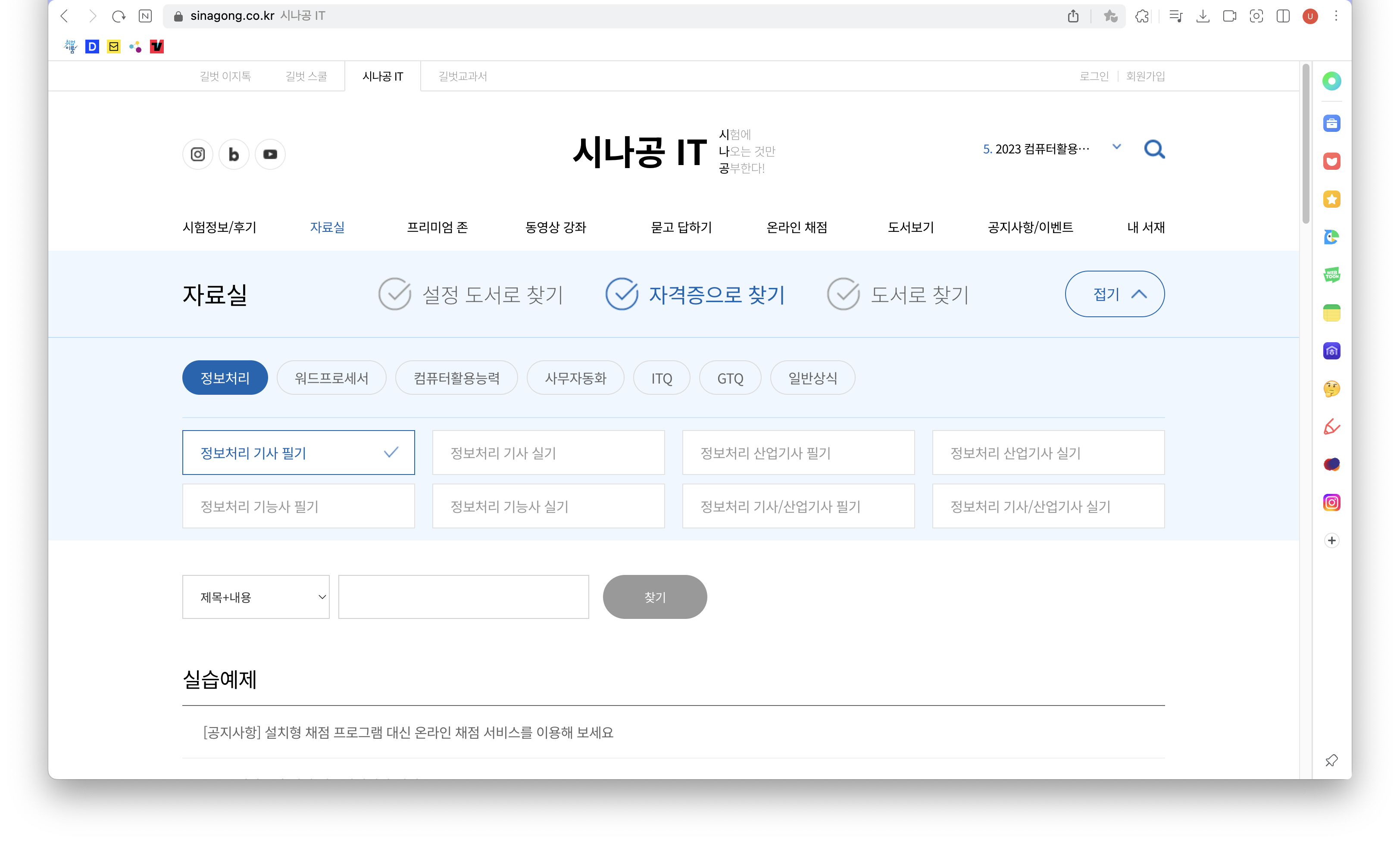Select '설정 도서로 찾기' check option
The height and width of the screenshot is (843, 1400).
click(x=470, y=294)
